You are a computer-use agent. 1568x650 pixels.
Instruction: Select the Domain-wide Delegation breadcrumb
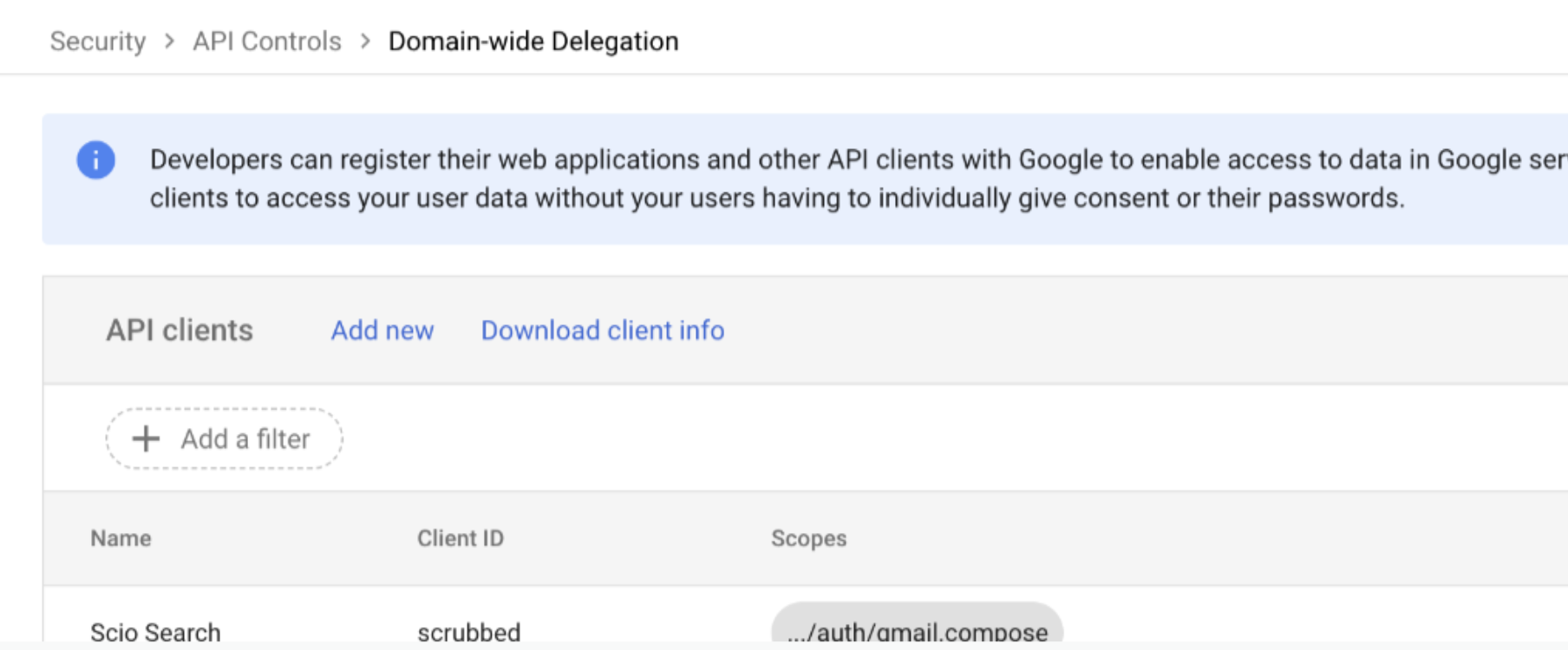[533, 42]
